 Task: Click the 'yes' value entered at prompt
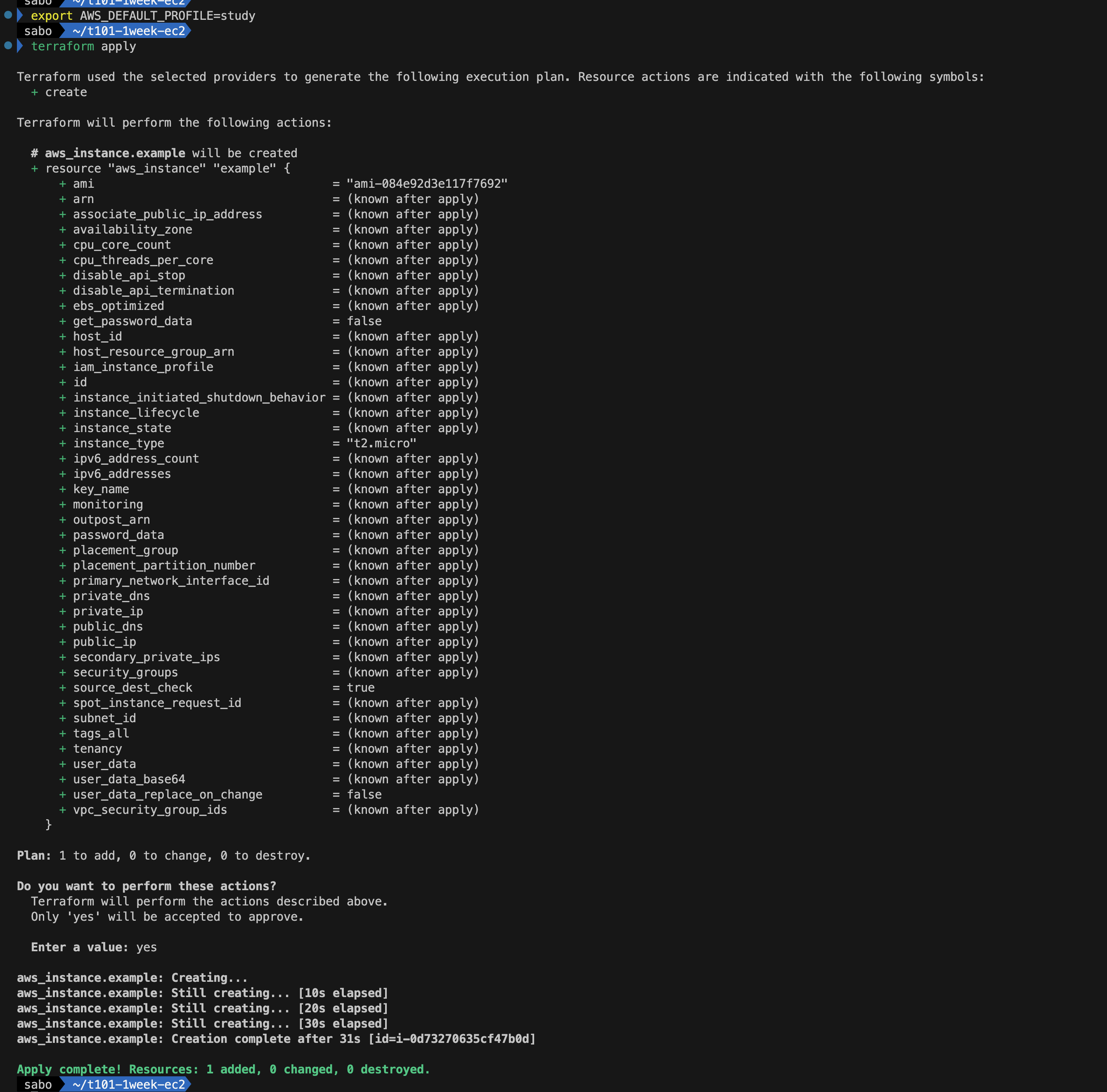tap(147, 947)
